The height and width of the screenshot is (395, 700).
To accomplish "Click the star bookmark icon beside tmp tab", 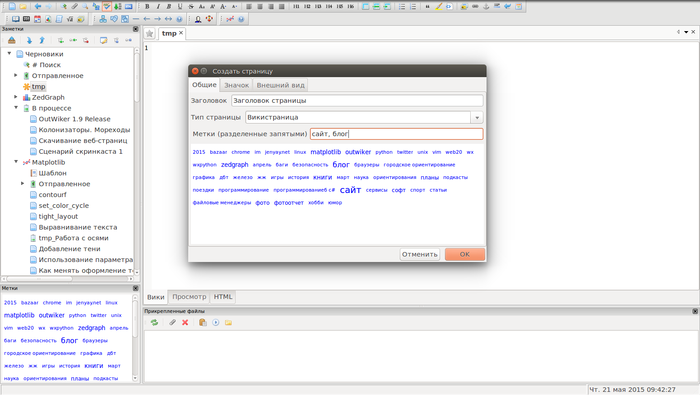I will coord(150,33).
